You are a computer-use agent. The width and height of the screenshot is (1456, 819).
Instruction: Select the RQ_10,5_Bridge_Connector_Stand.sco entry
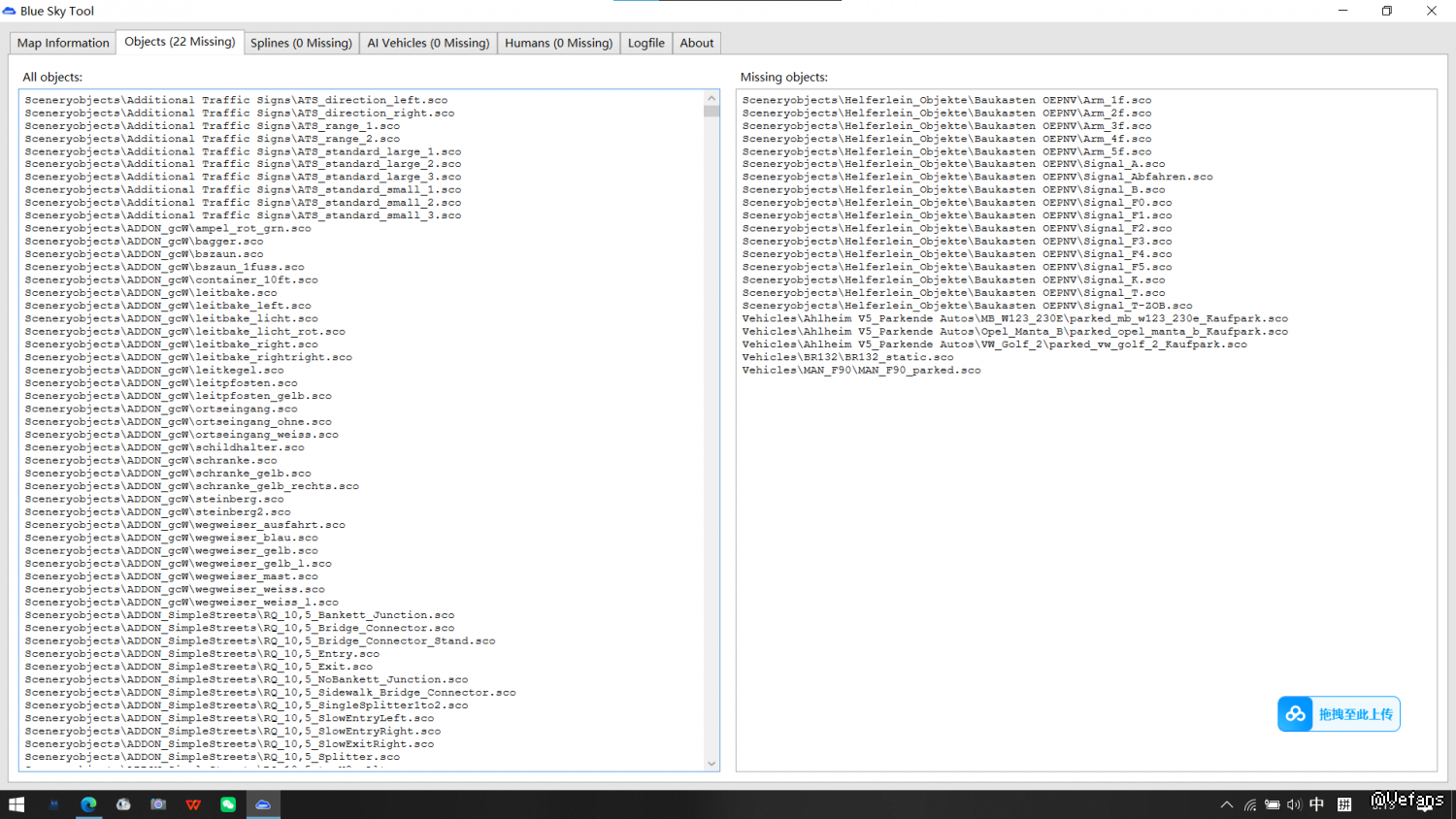260,640
